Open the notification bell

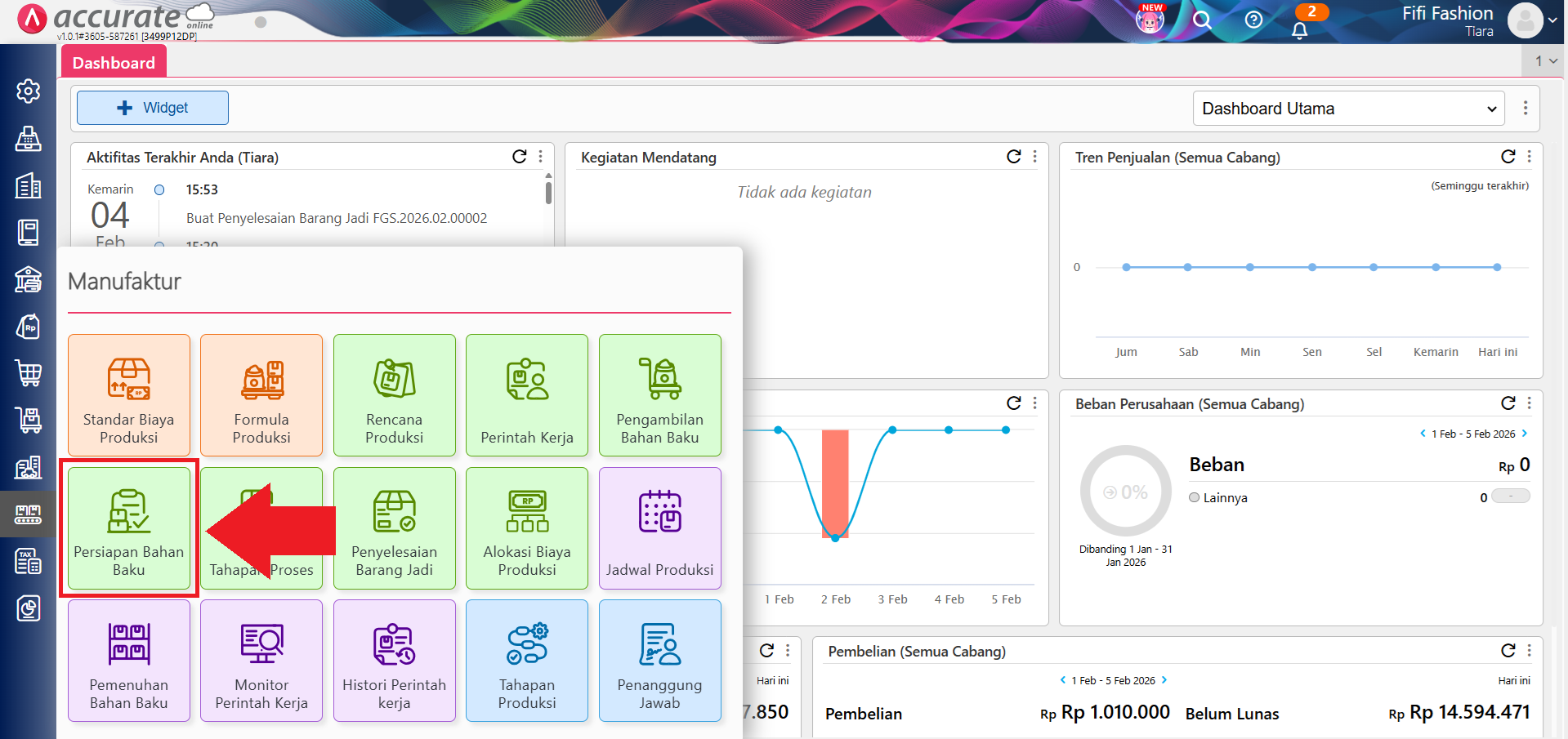1299,30
